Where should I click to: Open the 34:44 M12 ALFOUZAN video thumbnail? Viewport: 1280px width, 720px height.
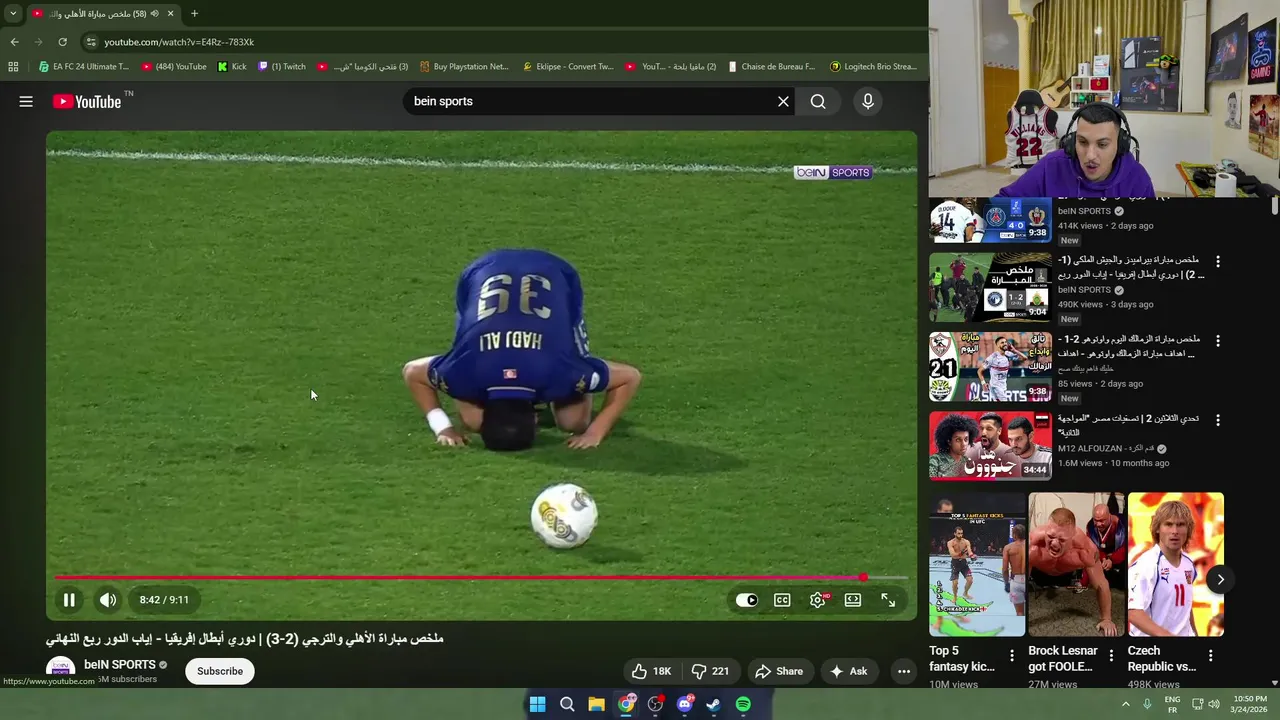coord(990,446)
